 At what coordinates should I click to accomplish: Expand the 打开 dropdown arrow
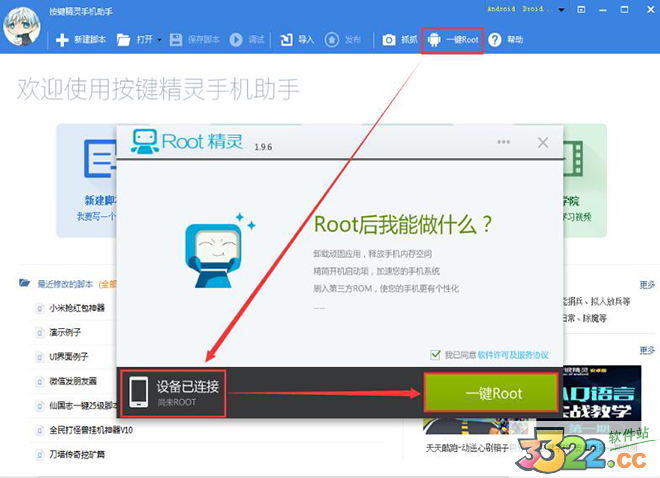pyautogui.click(x=160, y=40)
